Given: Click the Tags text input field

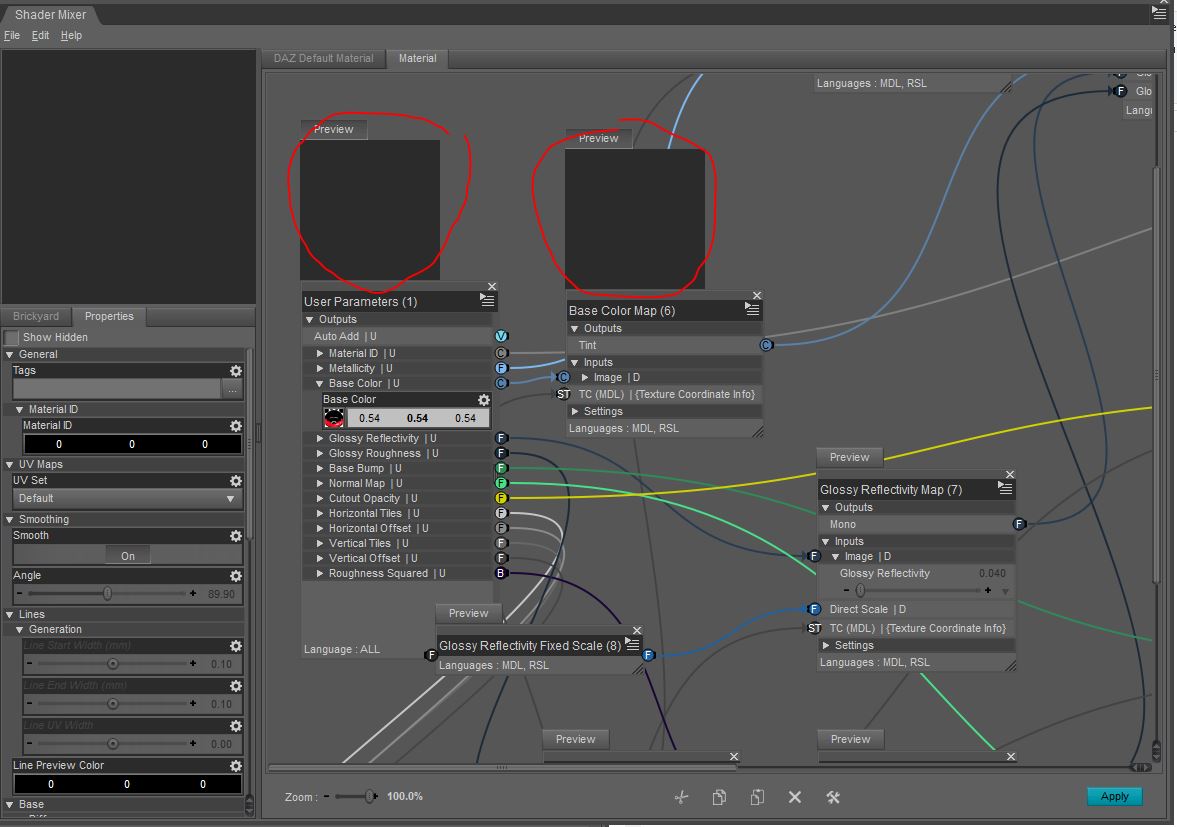Looking at the screenshot, I should 116,389.
